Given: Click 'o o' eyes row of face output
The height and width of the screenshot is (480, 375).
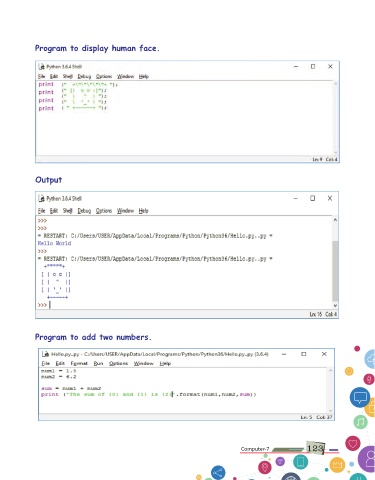Looking at the screenshot, I should (x=56, y=274).
